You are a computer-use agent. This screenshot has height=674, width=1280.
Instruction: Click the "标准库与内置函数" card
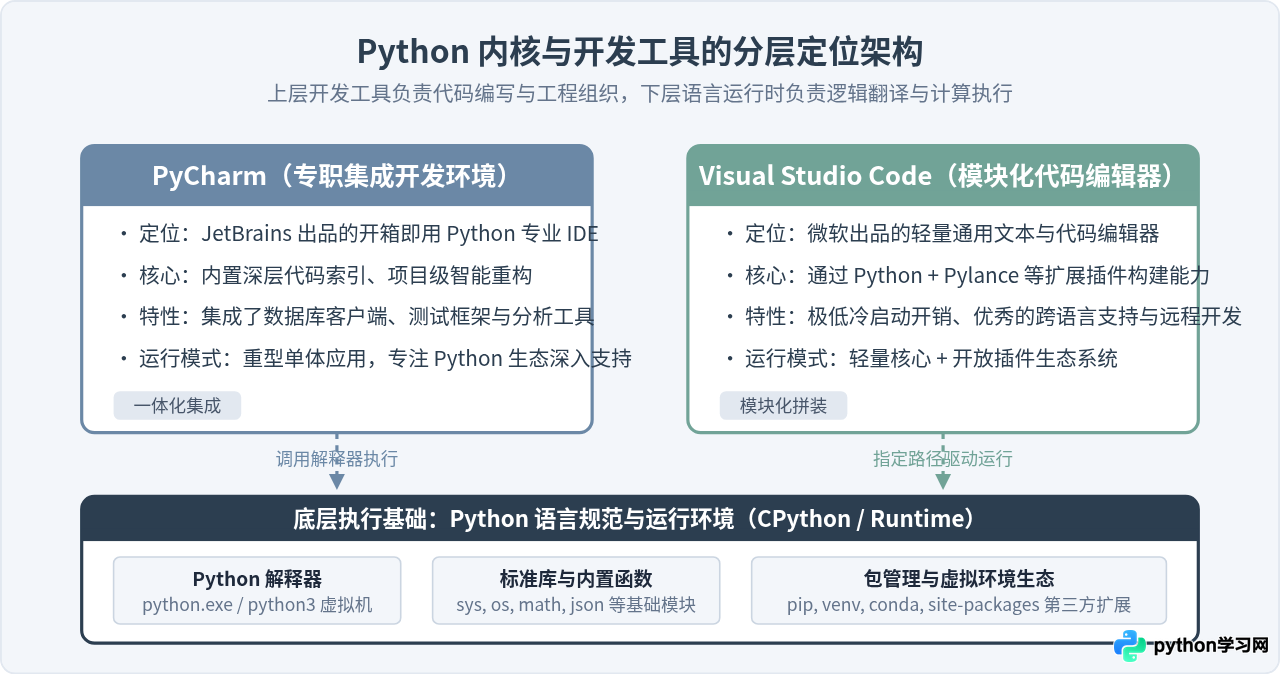(x=576, y=591)
